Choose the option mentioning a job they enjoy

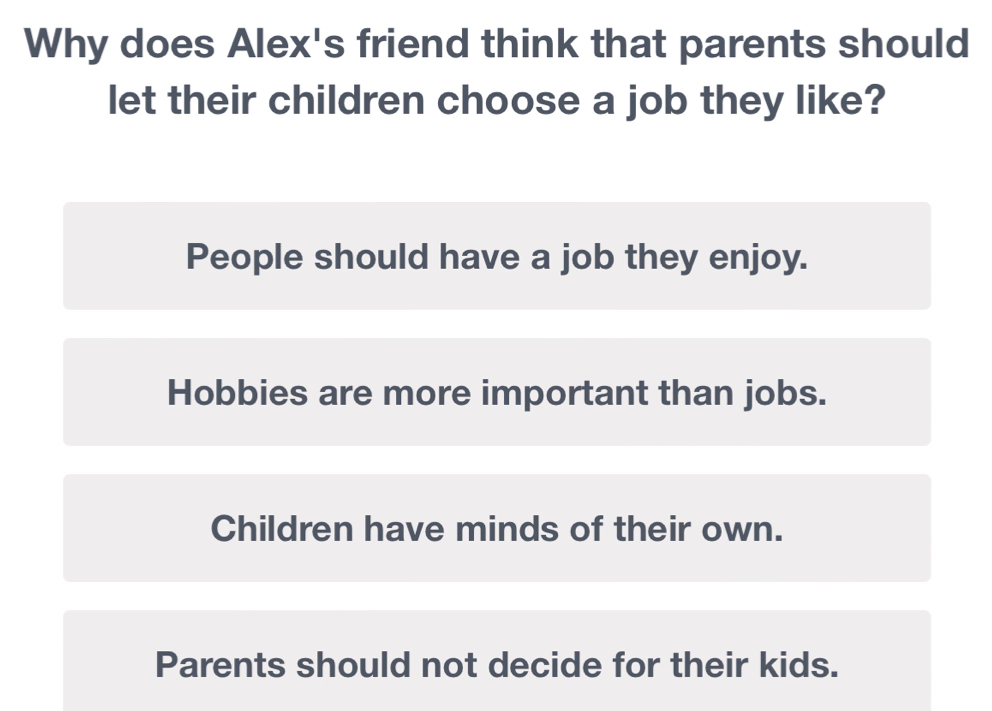[x=496, y=256]
